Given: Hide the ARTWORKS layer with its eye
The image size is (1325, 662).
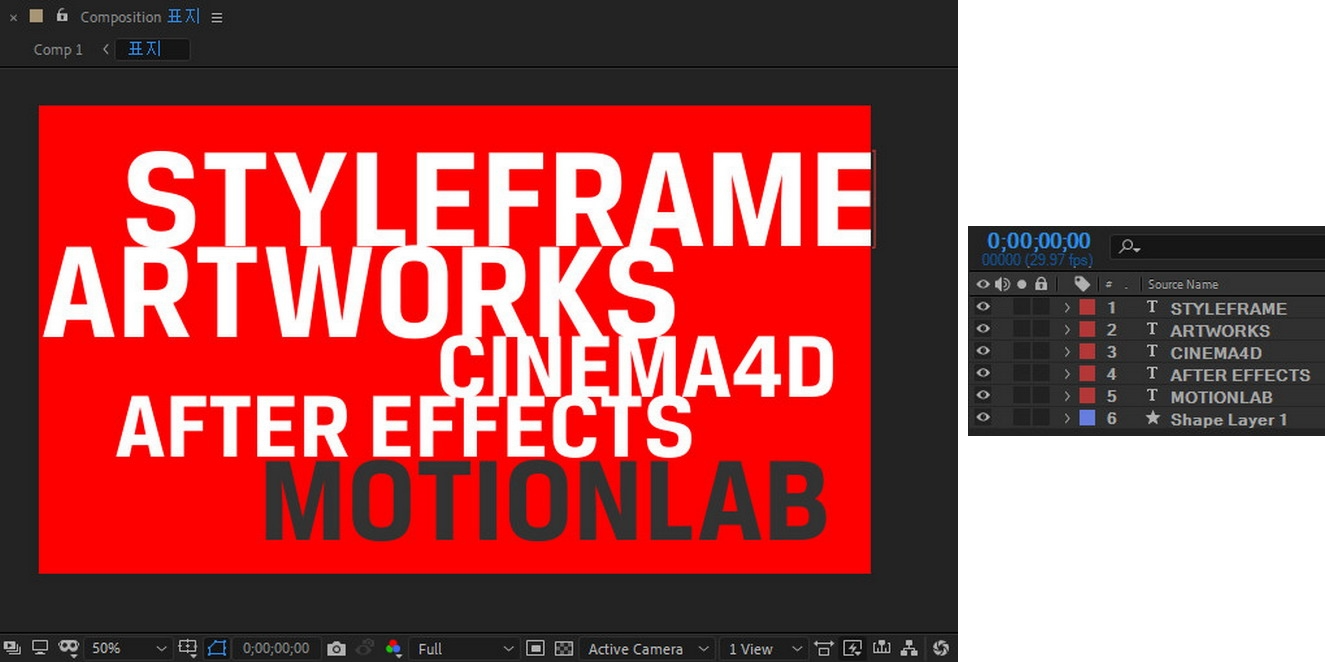Looking at the screenshot, I should [x=982, y=330].
